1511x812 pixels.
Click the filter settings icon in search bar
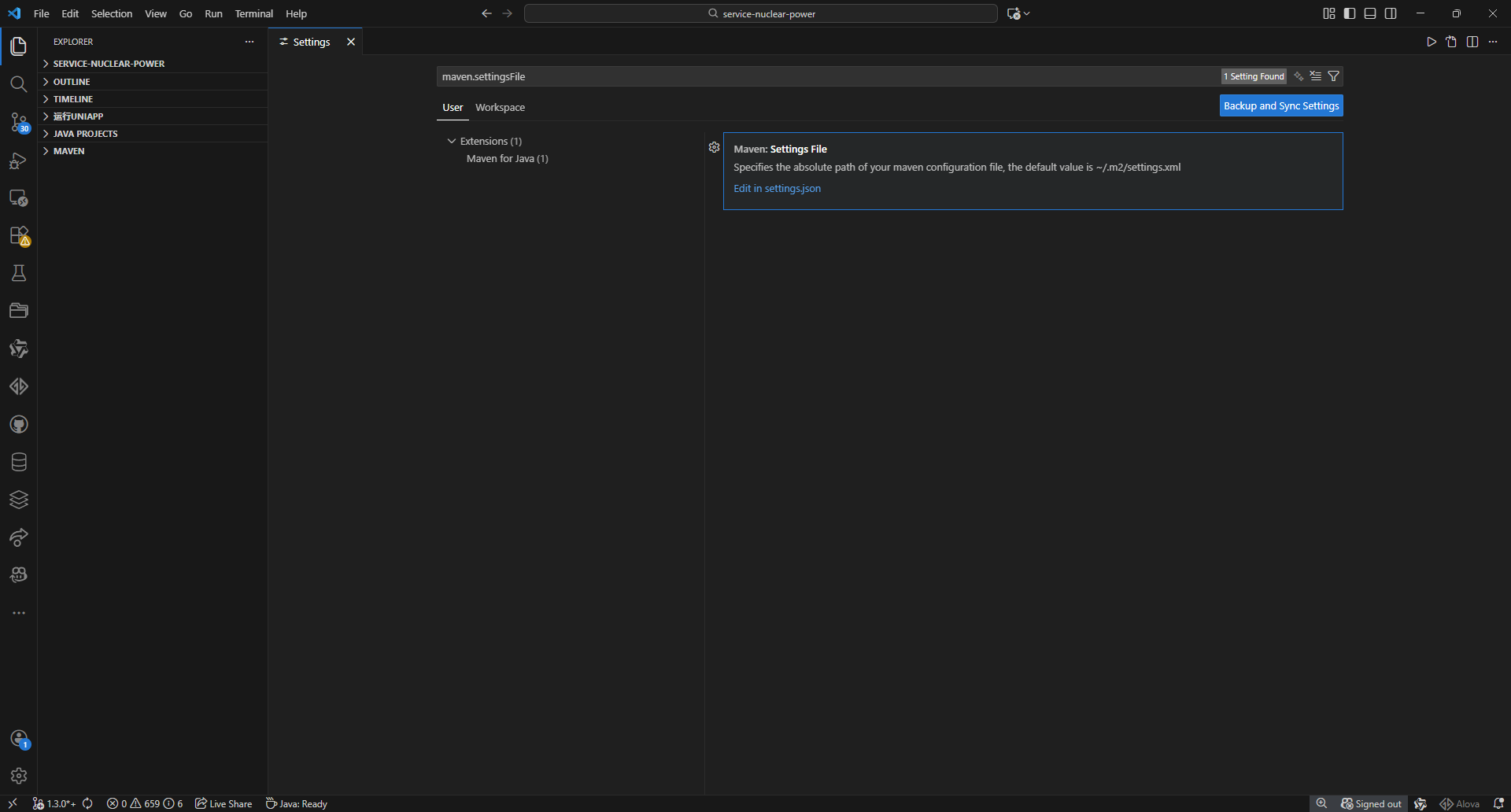point(1334,76)
